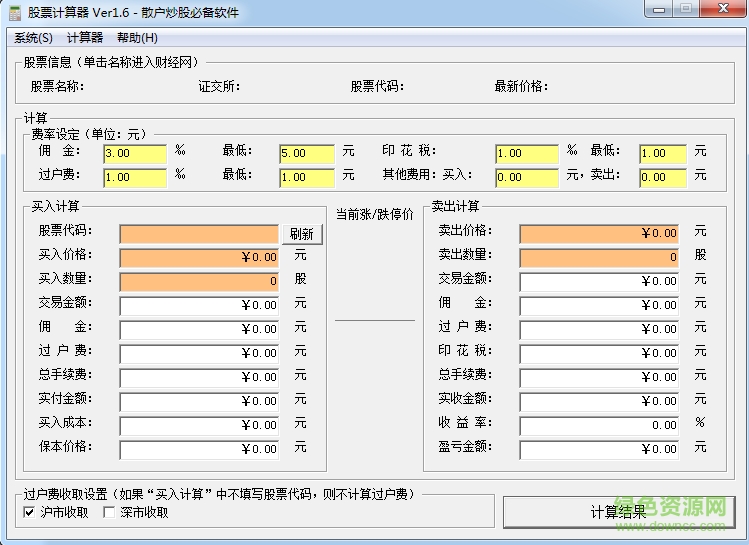Click the 计算结果 button
This screenshot has width=749, height=545.
pyautogui.click(x=619, y=512)
